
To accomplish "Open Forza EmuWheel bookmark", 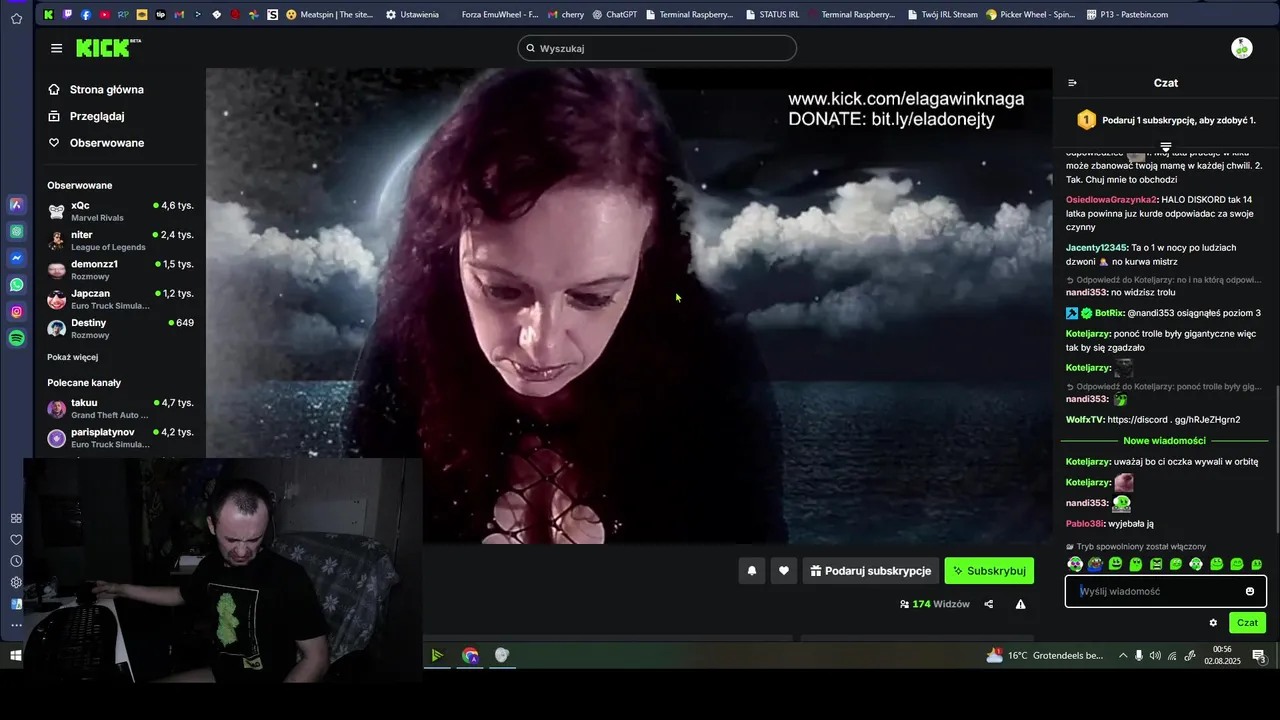I will [499, 15].
